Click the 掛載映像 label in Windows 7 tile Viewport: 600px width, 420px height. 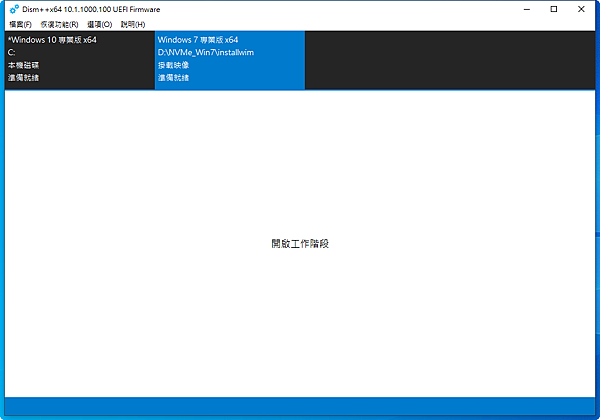click(173, 65)
